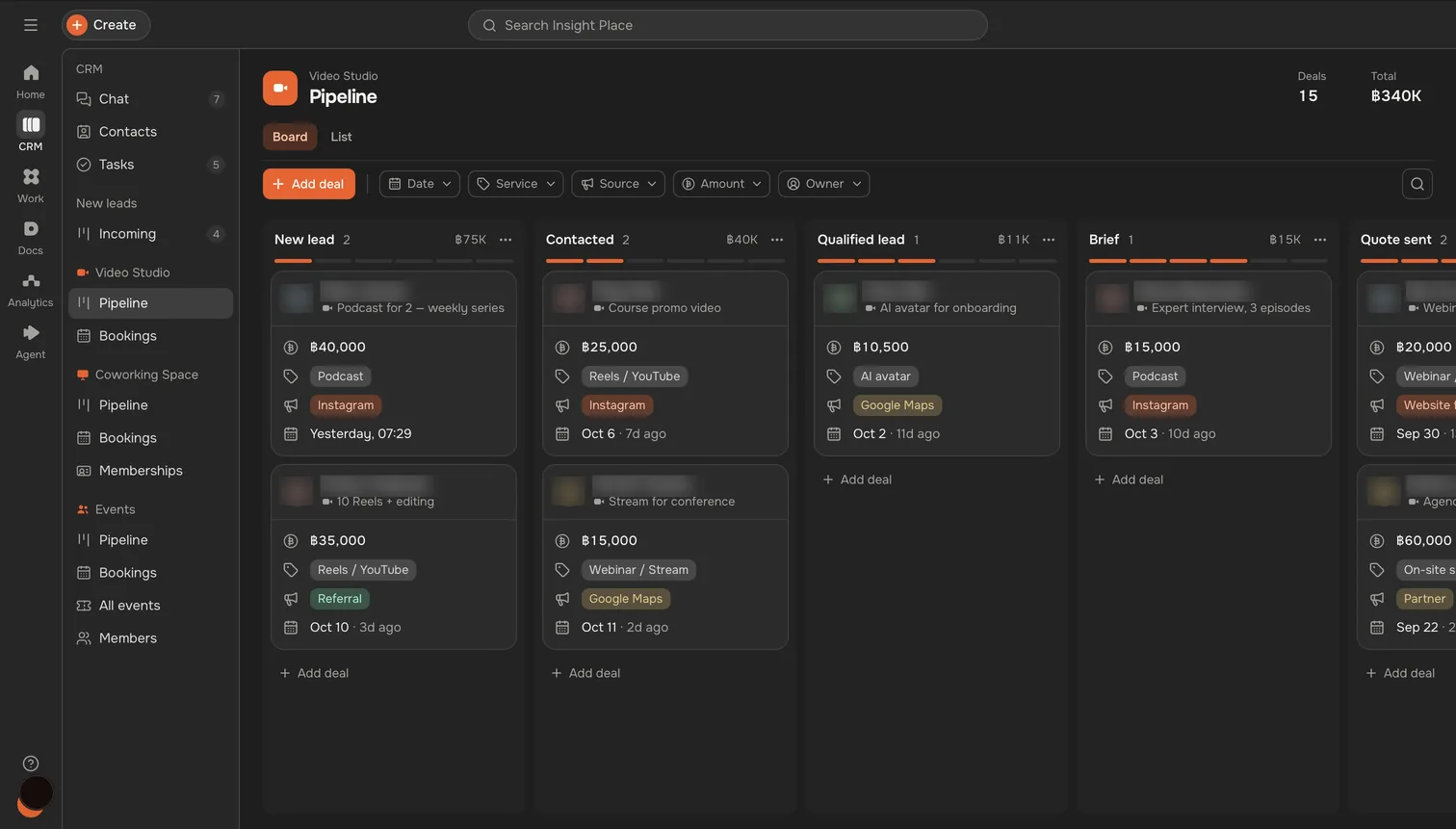Open Members under Events

coord(150,638)
